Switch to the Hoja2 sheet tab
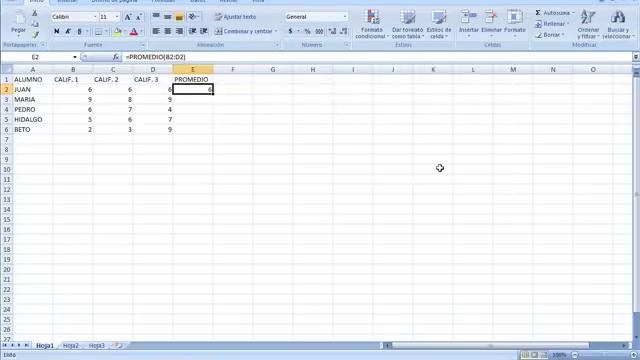Image resolution: width=640 pixels, height=360 pixels. pyautogui.click(x=71, y=346)
